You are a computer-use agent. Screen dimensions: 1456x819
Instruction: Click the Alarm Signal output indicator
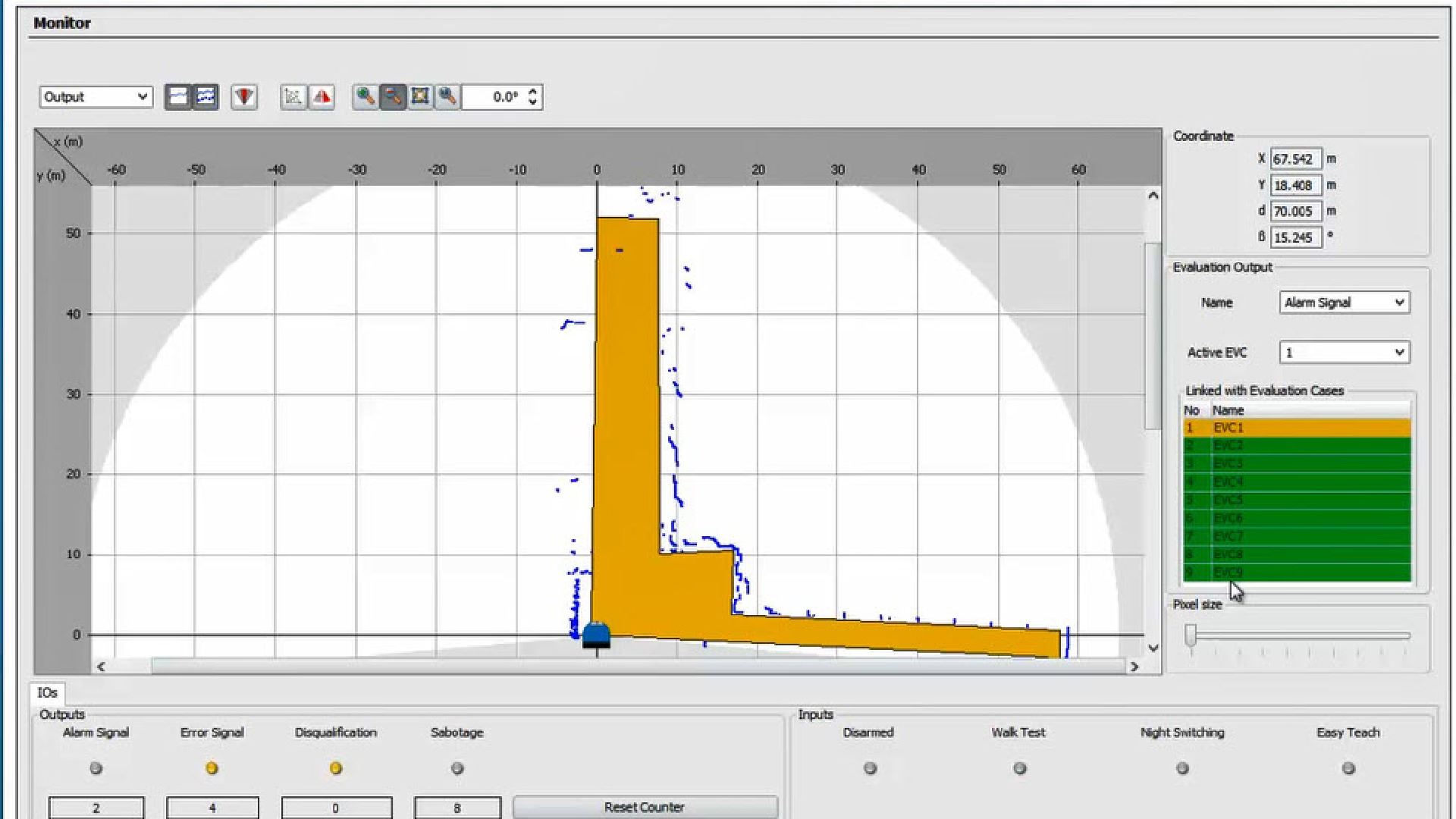(96, 768)
